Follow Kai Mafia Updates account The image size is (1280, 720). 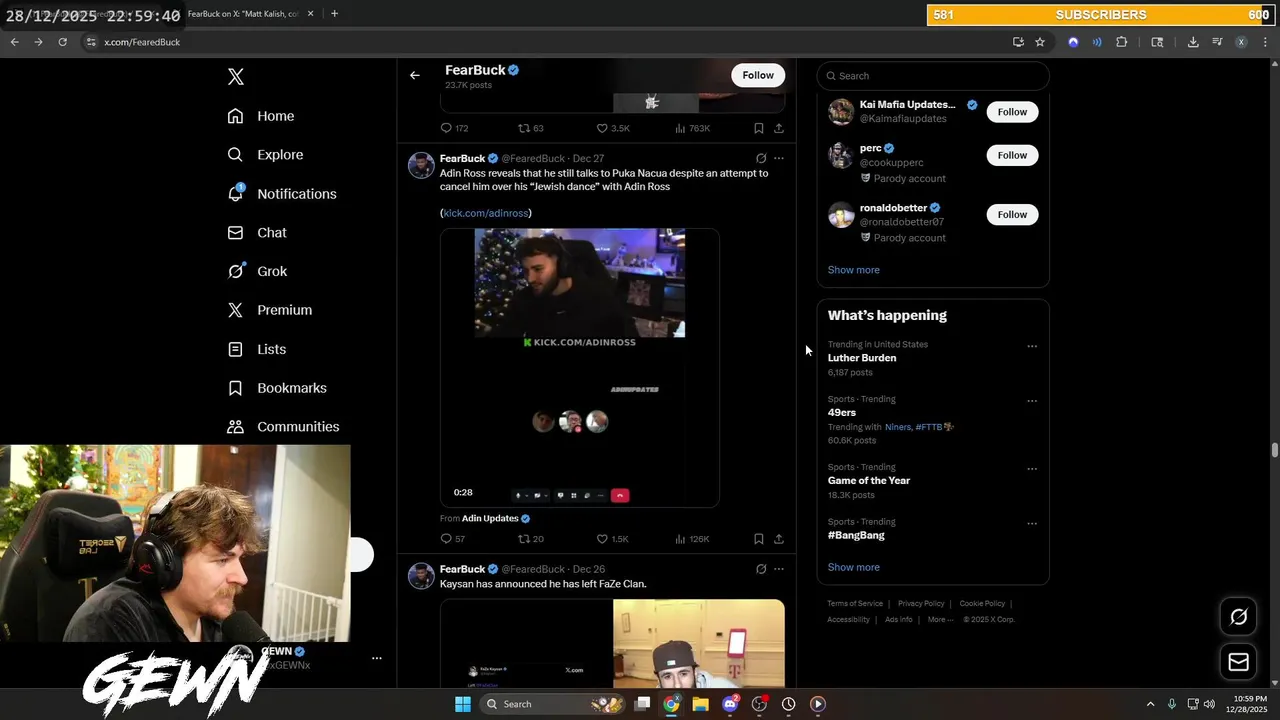click(1012, 112)
